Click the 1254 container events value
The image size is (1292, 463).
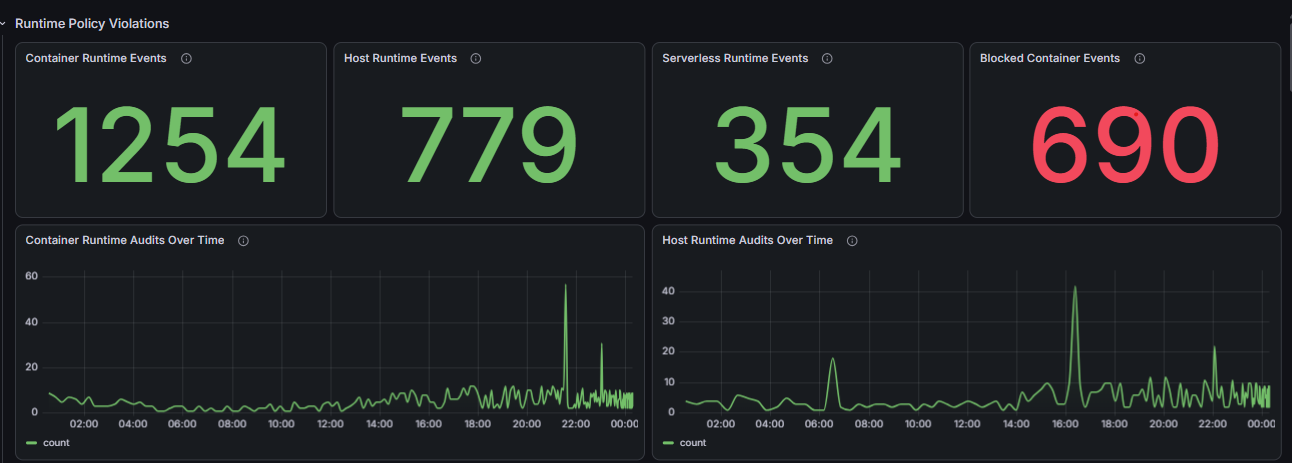coord(168,144)
